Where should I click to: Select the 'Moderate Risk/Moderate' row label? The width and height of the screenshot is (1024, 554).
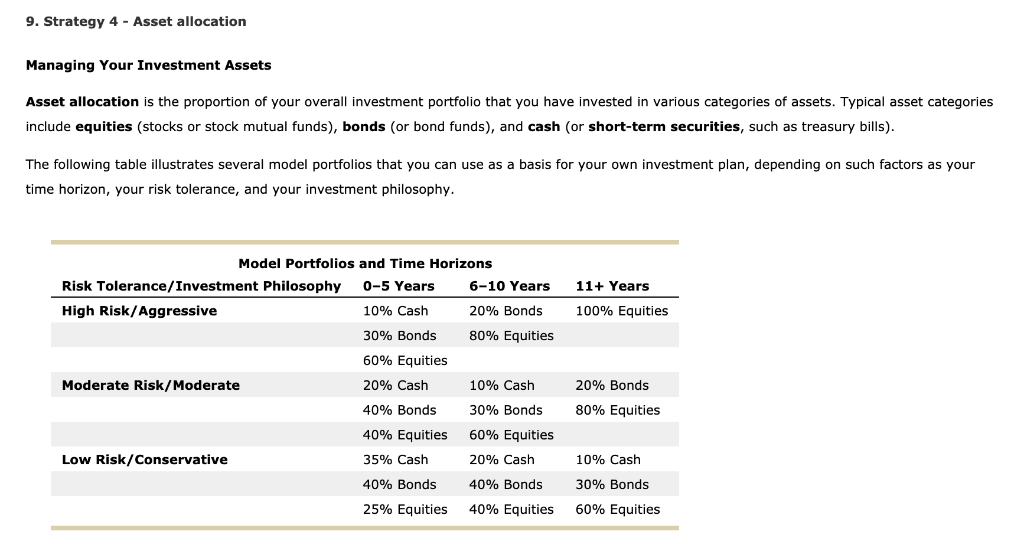click(x=151, y=385)
